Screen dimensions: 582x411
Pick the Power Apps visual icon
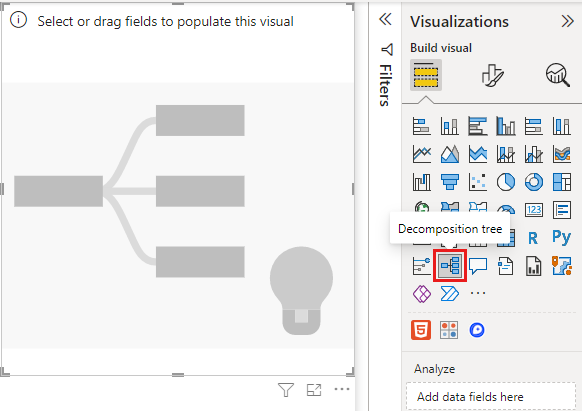click(422, 294)
